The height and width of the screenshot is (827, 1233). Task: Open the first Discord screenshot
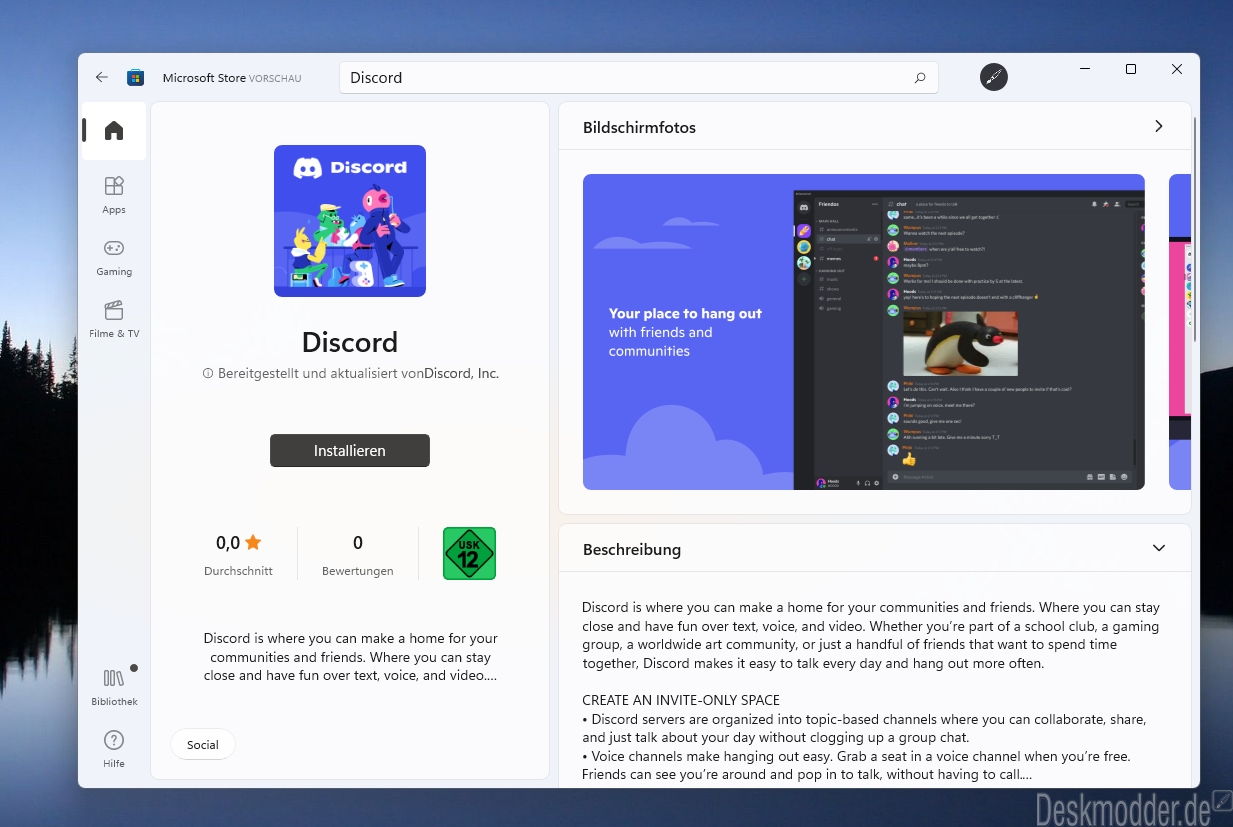click(864, 332)
